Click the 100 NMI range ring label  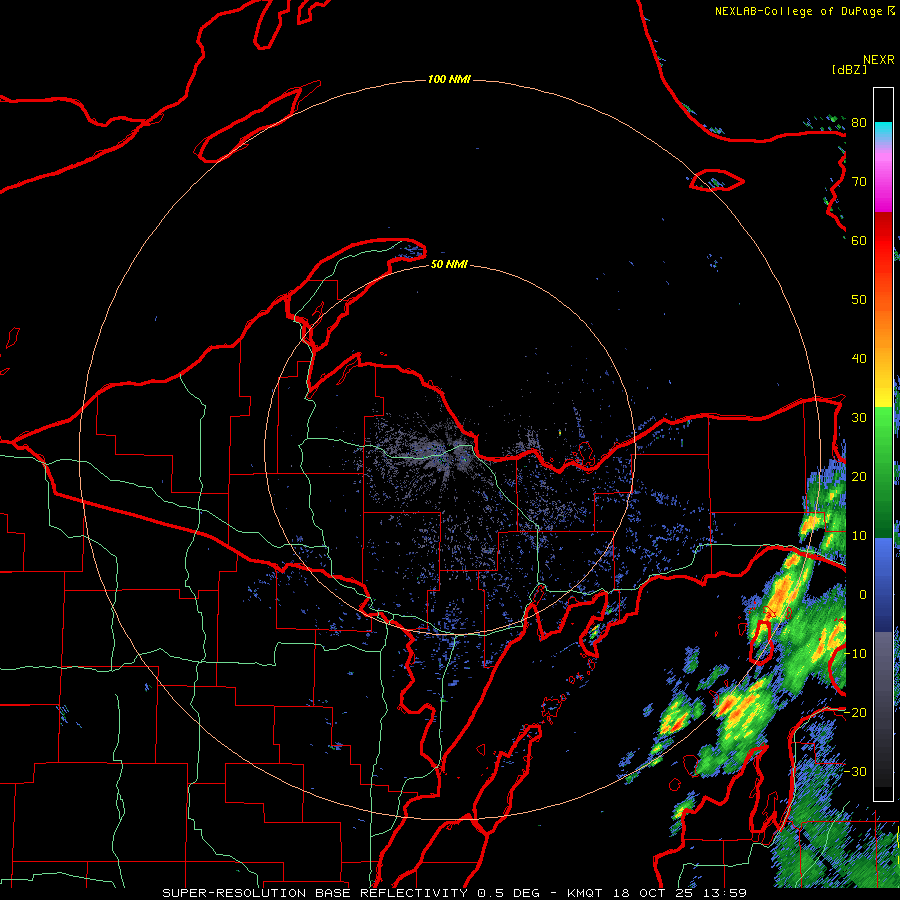449,79
